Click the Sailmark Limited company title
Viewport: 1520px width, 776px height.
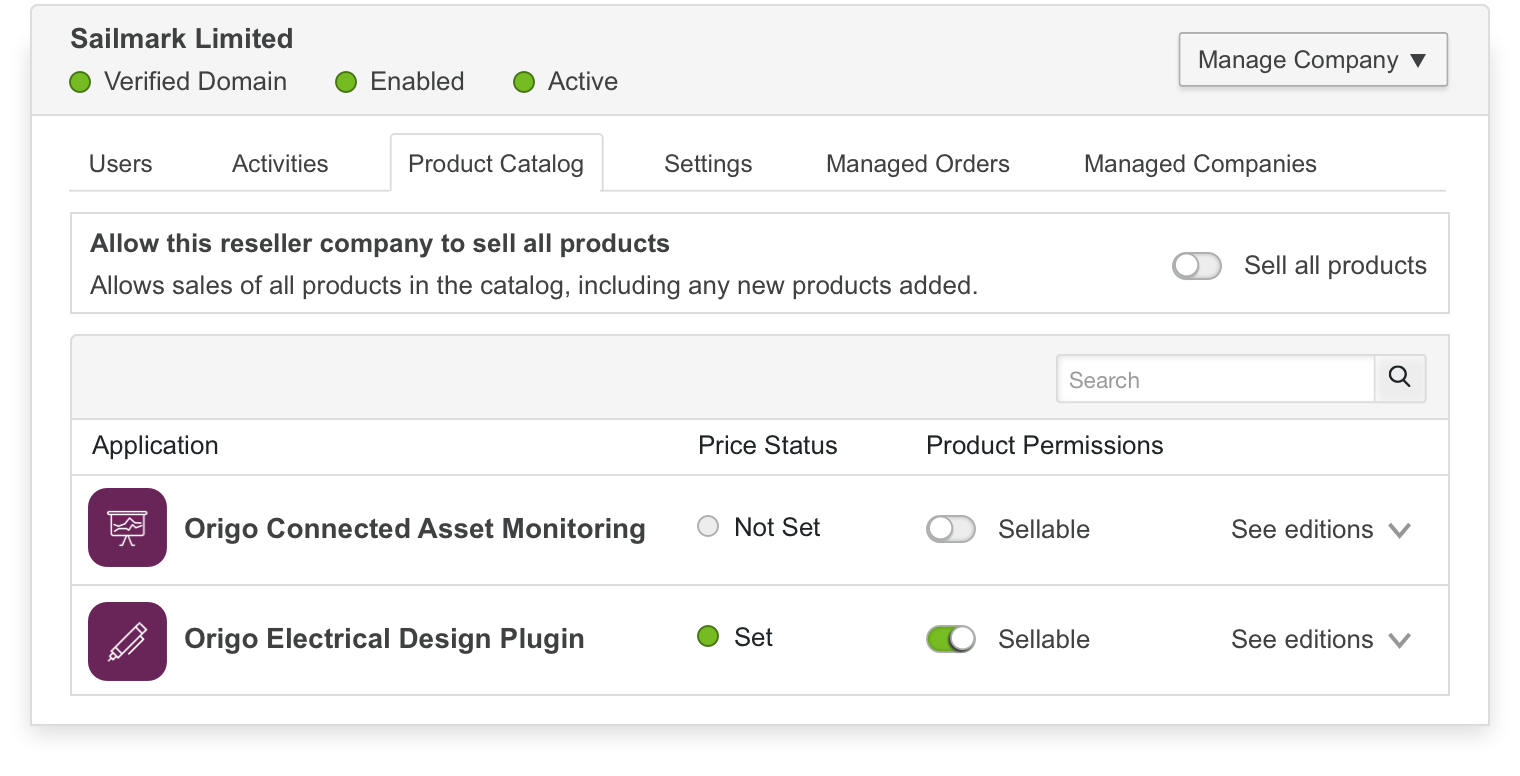click(182, 39)
